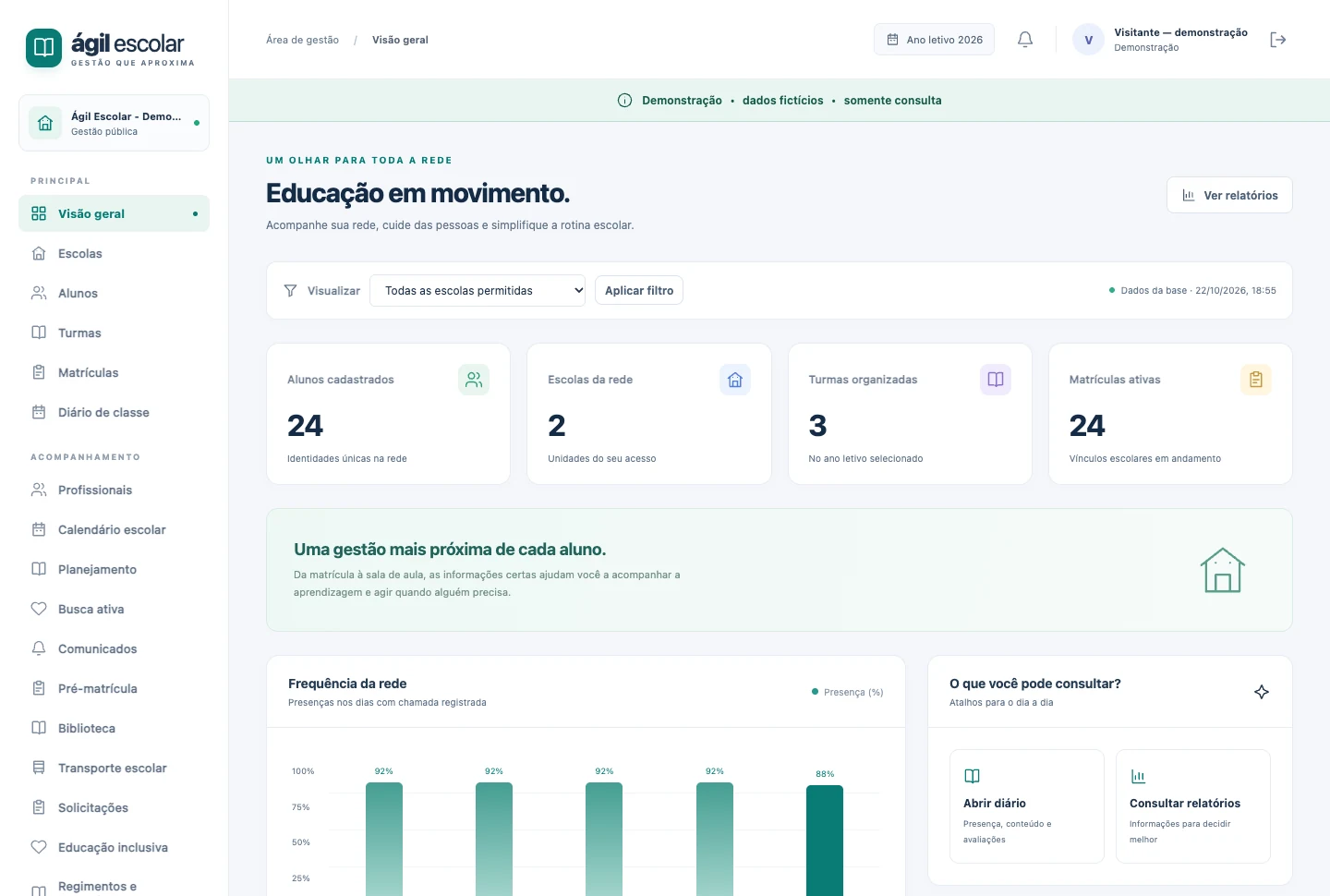Click the yellow clipboard icon on Matrículas ativas card
1330x896 pixels.
[x=1256, y=380]
